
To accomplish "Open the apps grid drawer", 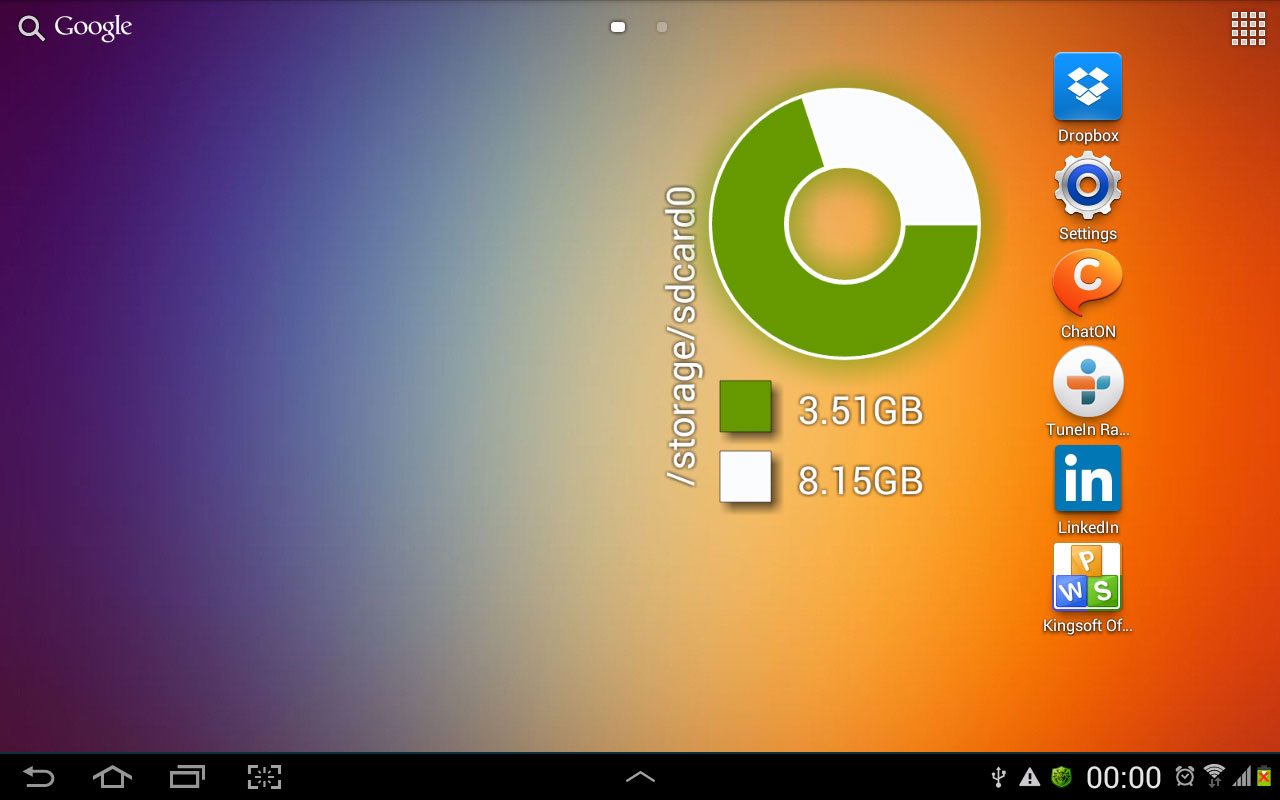I will click(x=1248, y=28).
